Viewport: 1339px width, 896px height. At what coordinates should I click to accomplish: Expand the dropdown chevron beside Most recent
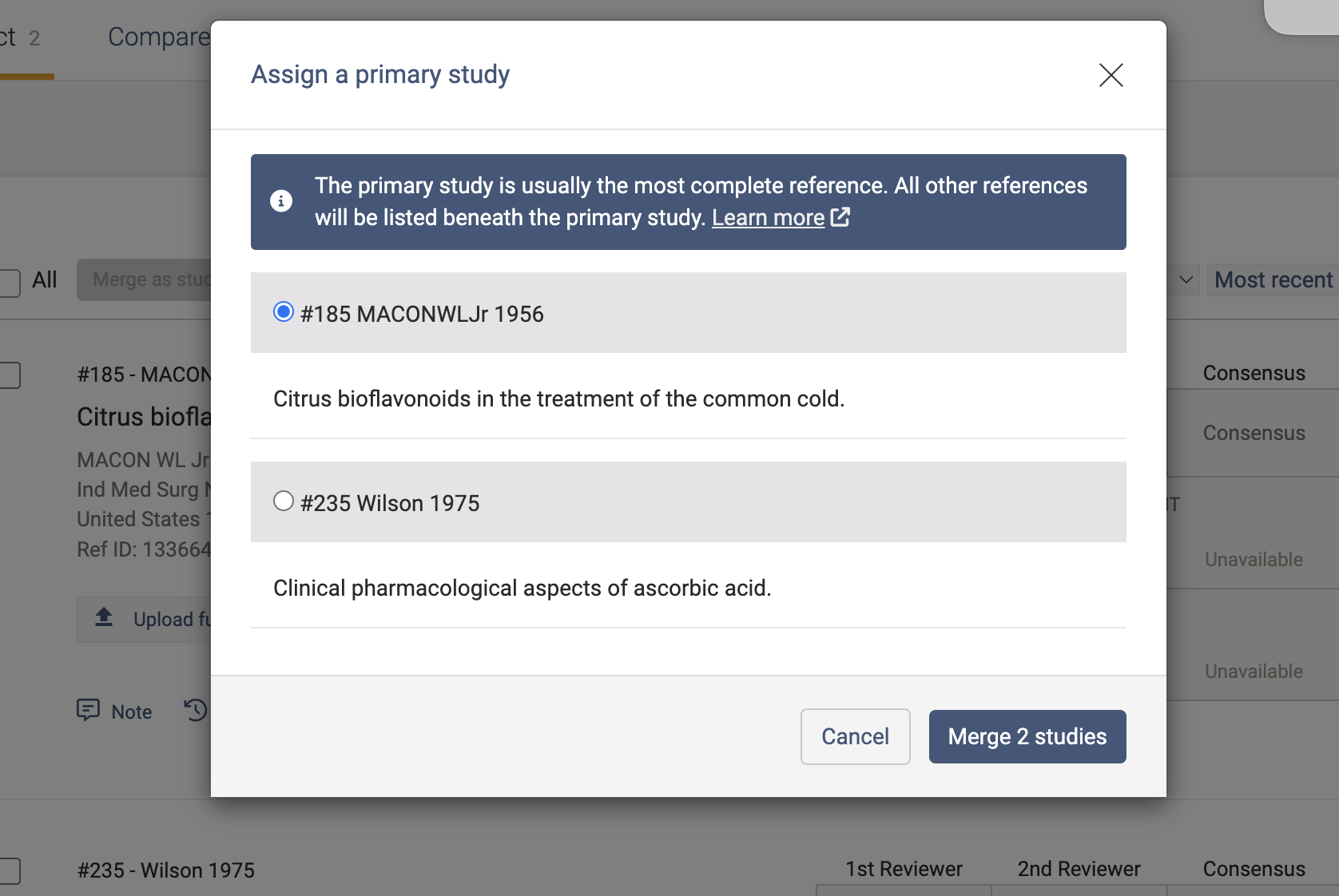1186,280
